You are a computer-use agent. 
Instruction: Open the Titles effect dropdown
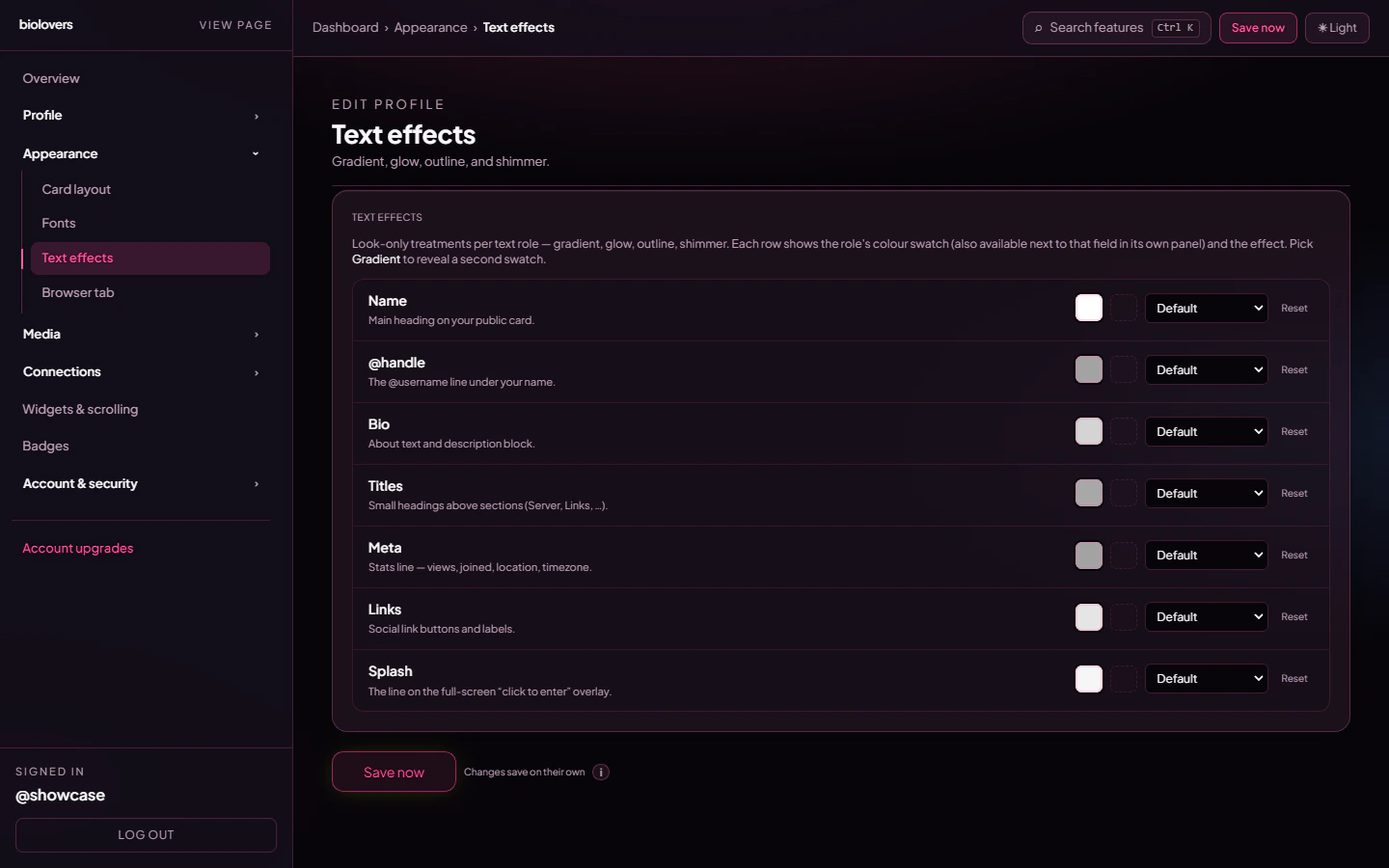1206,493
